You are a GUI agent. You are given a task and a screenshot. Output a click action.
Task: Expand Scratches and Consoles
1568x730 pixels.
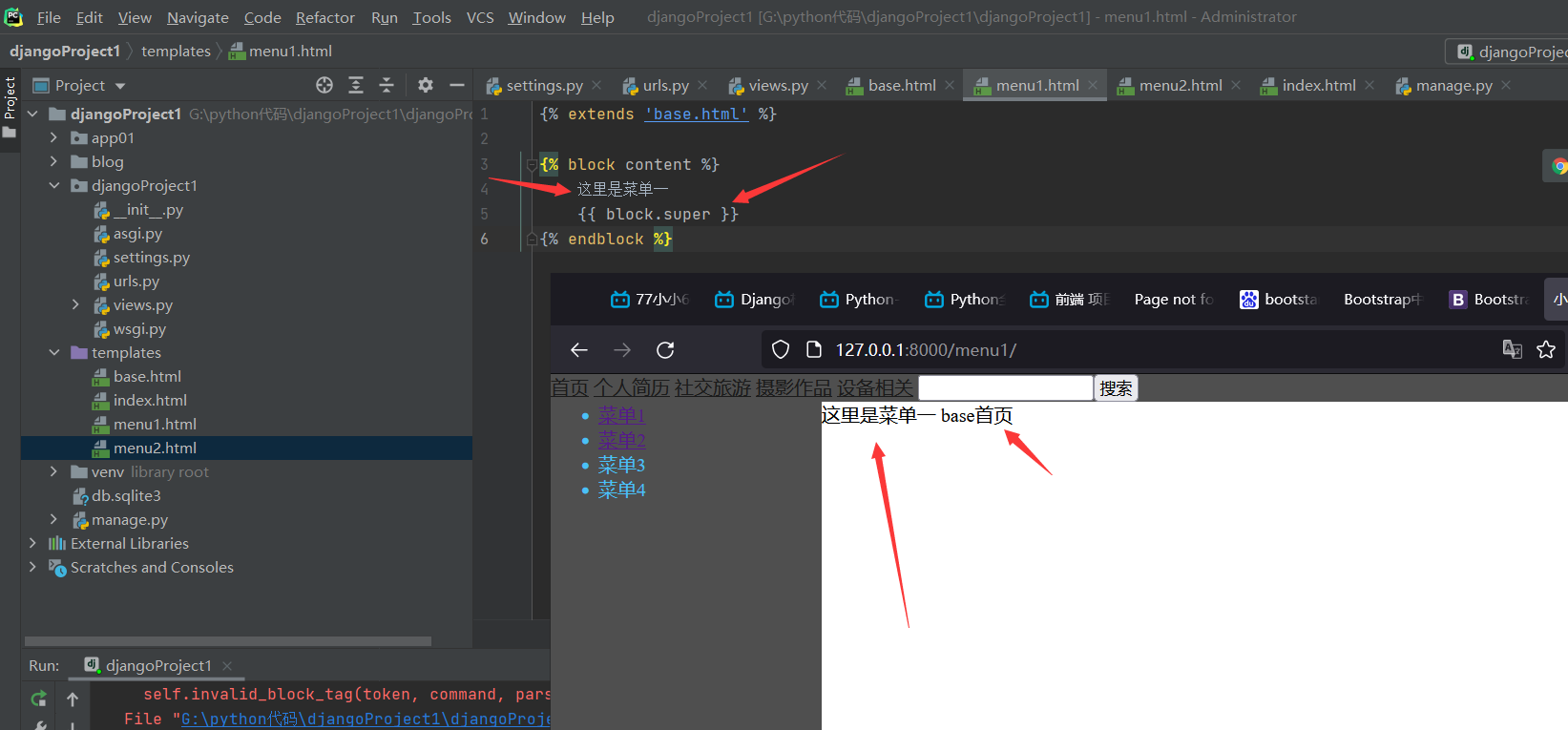[x=32, y=567]
